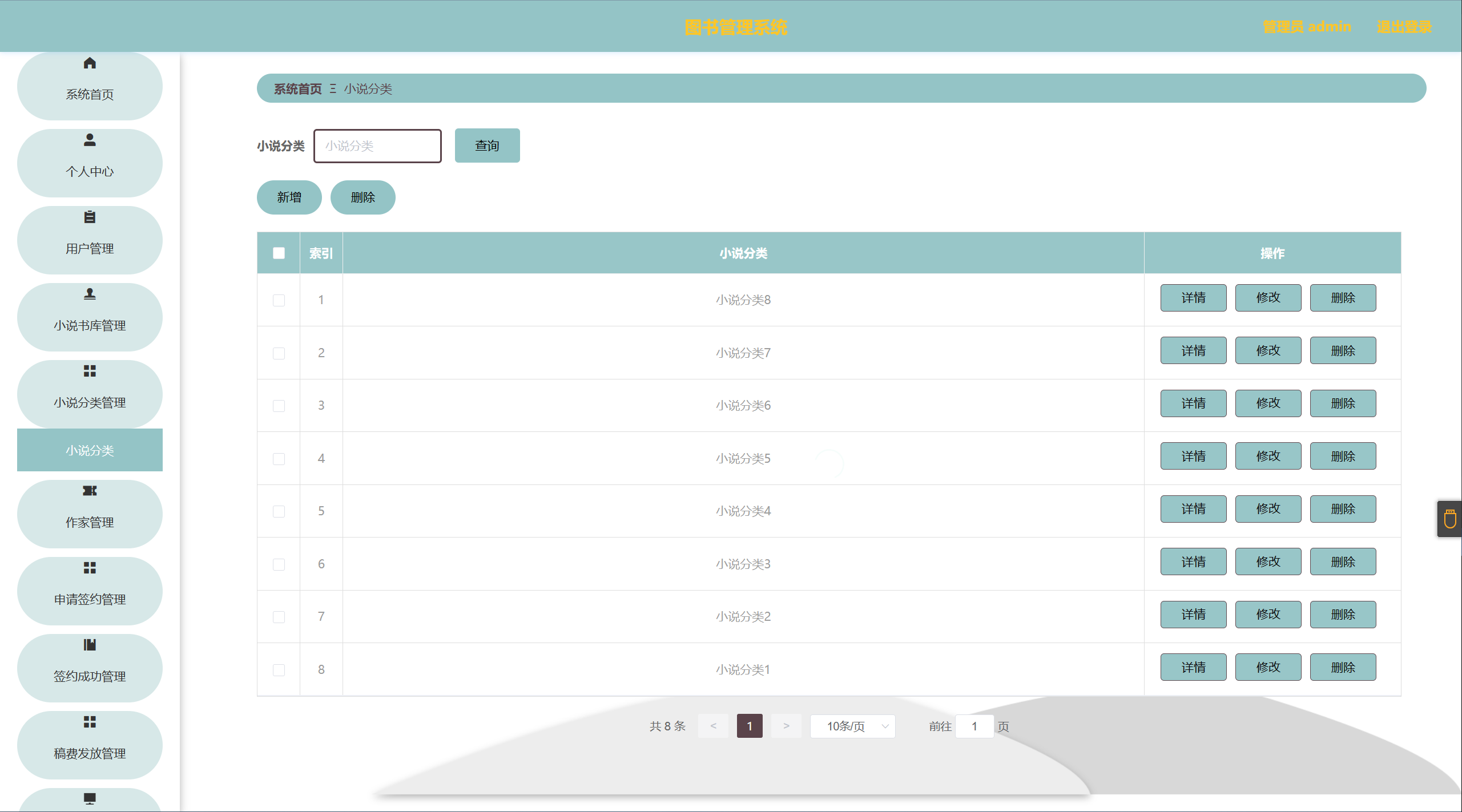This screenshot has height=812, width=1462.
Task: Toggle the select-all checkbox in table header
Action: pos(279,253)
